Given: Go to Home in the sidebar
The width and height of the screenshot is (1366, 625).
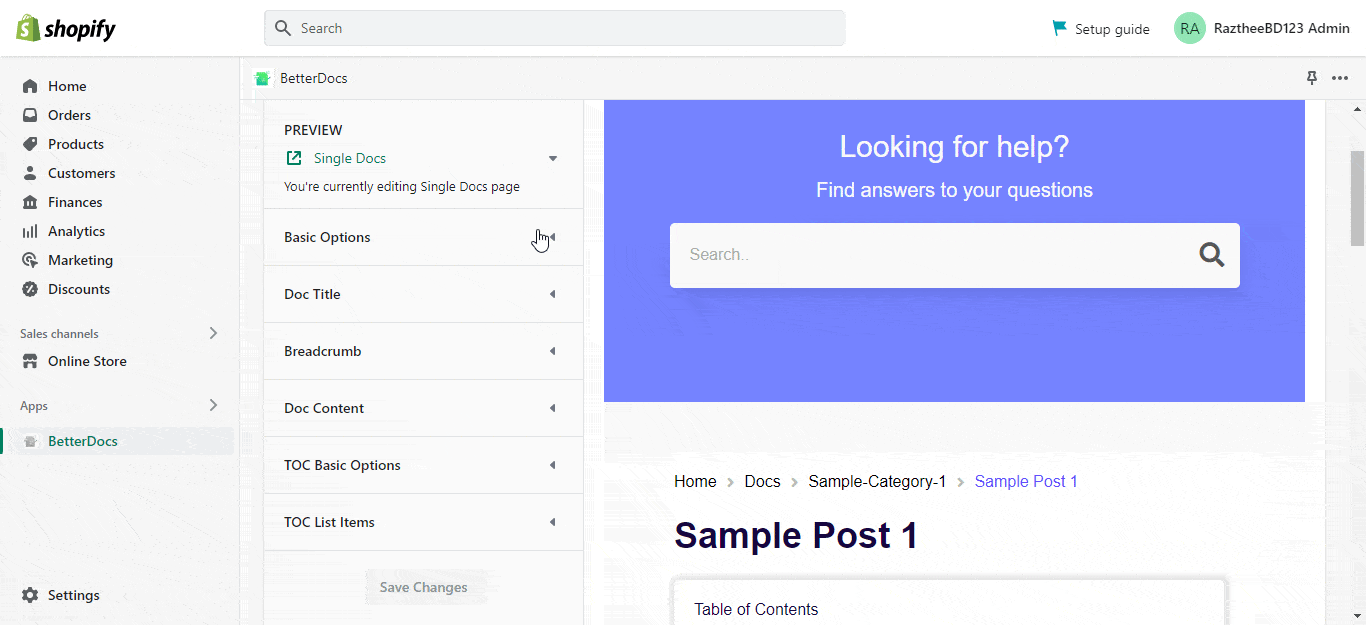Looking at the screenshot, I should (x=67, y=86).
